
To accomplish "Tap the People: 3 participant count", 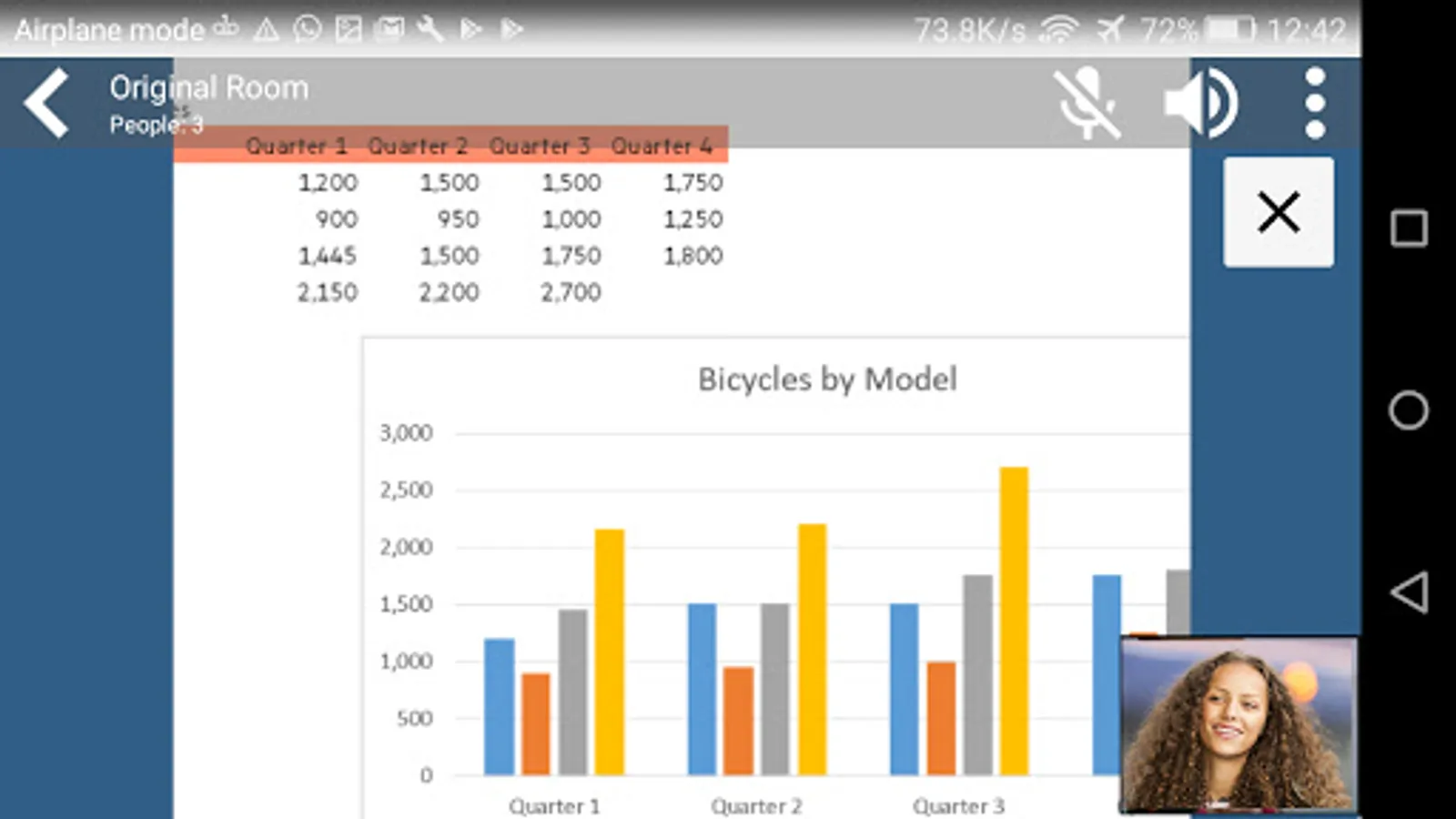I will [x=156, y=125].
